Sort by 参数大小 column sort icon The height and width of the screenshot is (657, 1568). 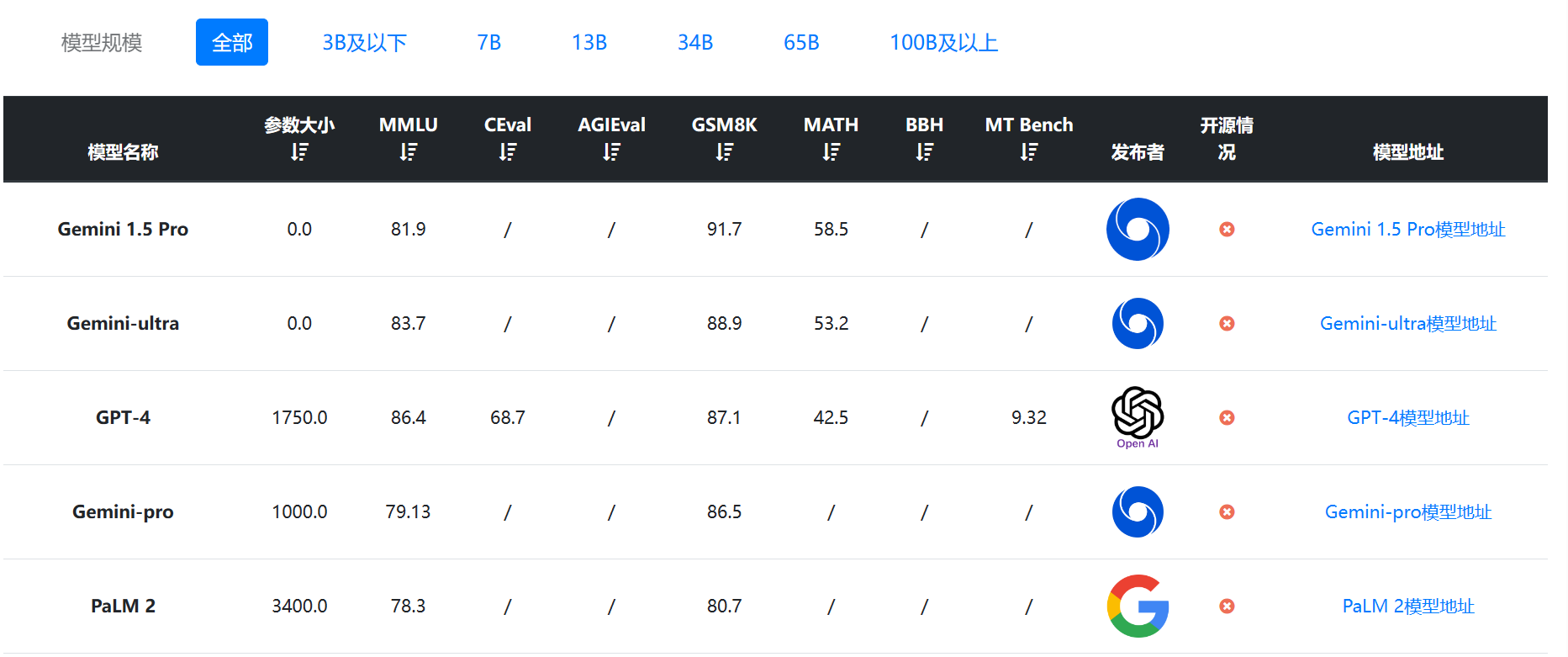click(x=299, y=152)
